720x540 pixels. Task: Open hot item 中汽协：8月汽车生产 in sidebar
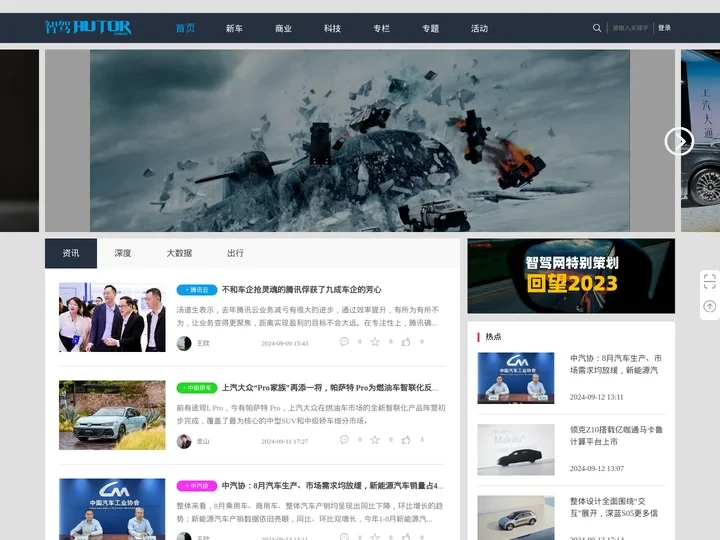(x=615, y=364)
